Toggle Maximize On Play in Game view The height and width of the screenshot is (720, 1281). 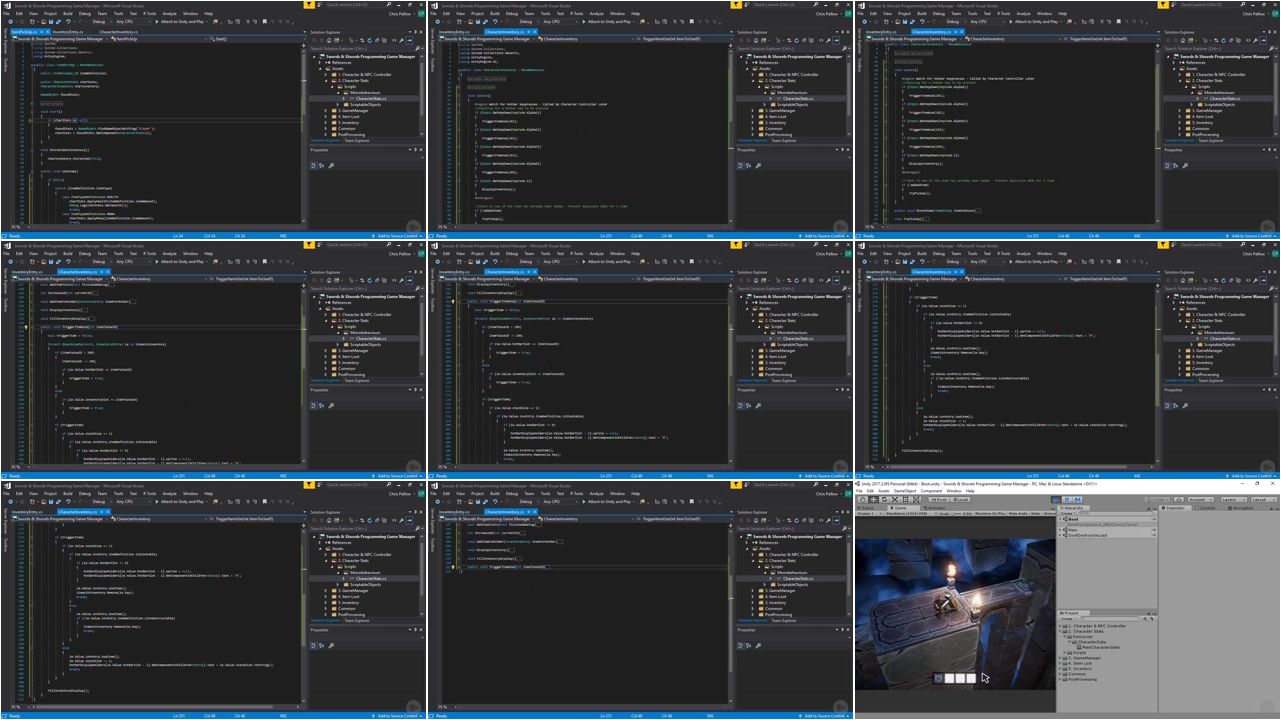991,514
